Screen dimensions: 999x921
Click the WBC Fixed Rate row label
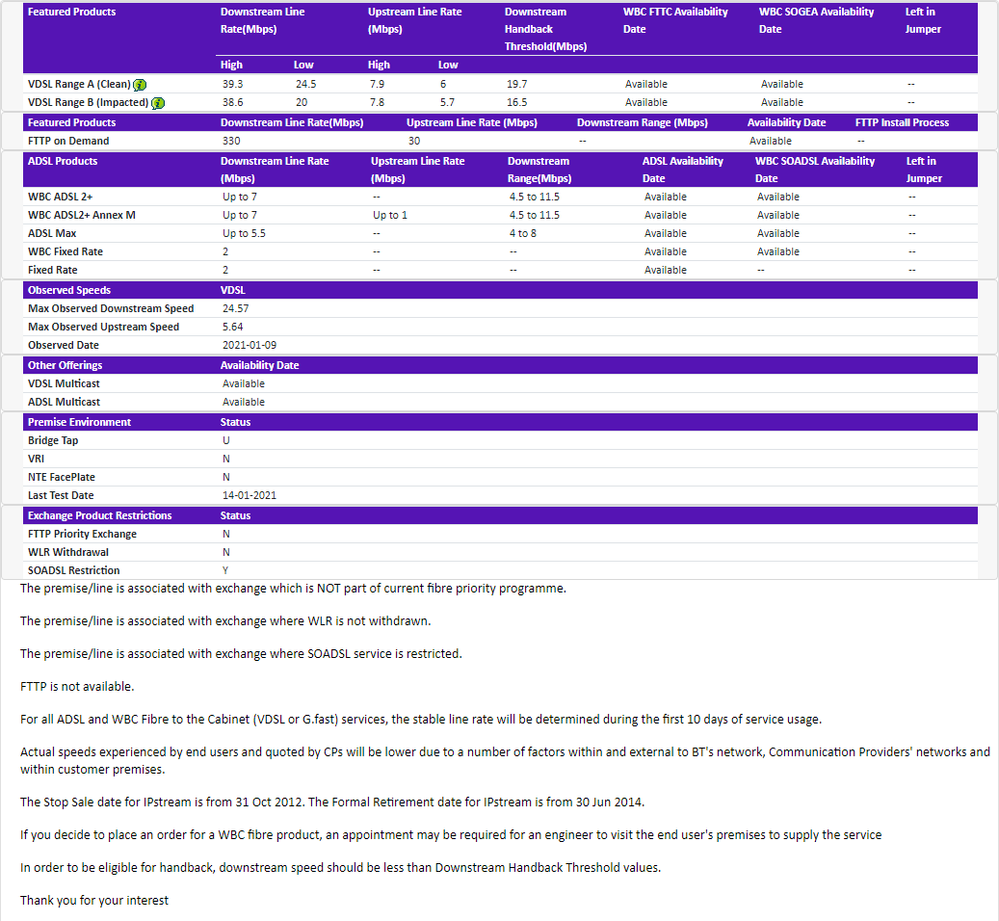pos(65,252)
